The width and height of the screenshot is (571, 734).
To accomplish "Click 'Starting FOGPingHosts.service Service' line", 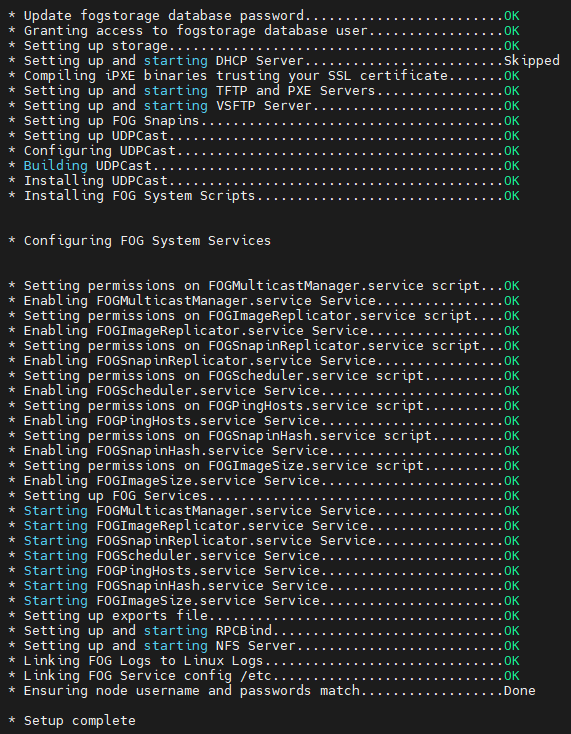I will [264, 570].
